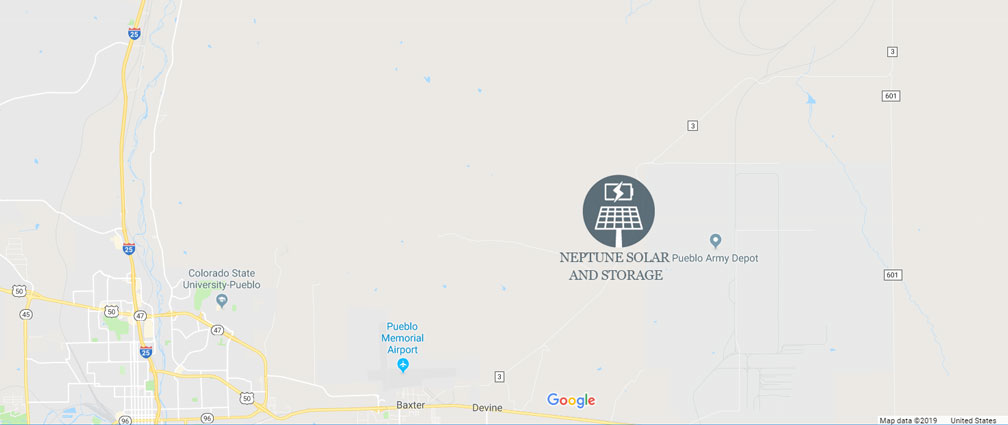The image size is (1008, 425).
Task: Click the Pueblo Memorial Airport text label
Action: (x=405, y=338)
